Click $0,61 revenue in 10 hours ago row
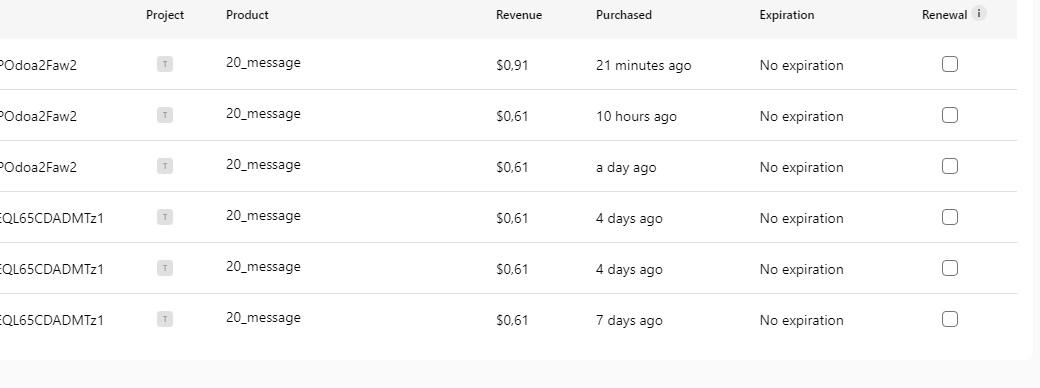 point(512,116)
